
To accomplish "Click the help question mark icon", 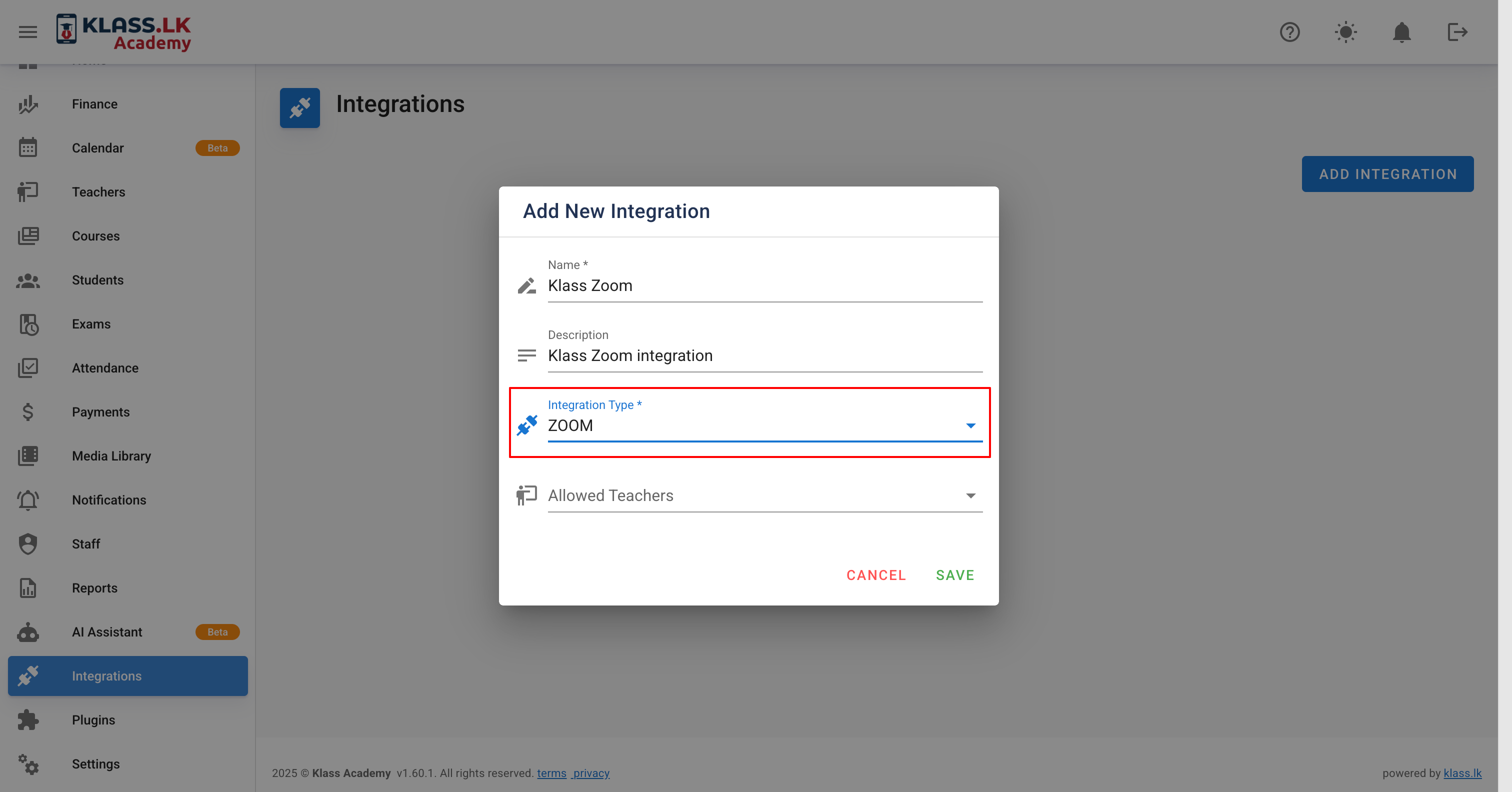I will pos(1289,32).
